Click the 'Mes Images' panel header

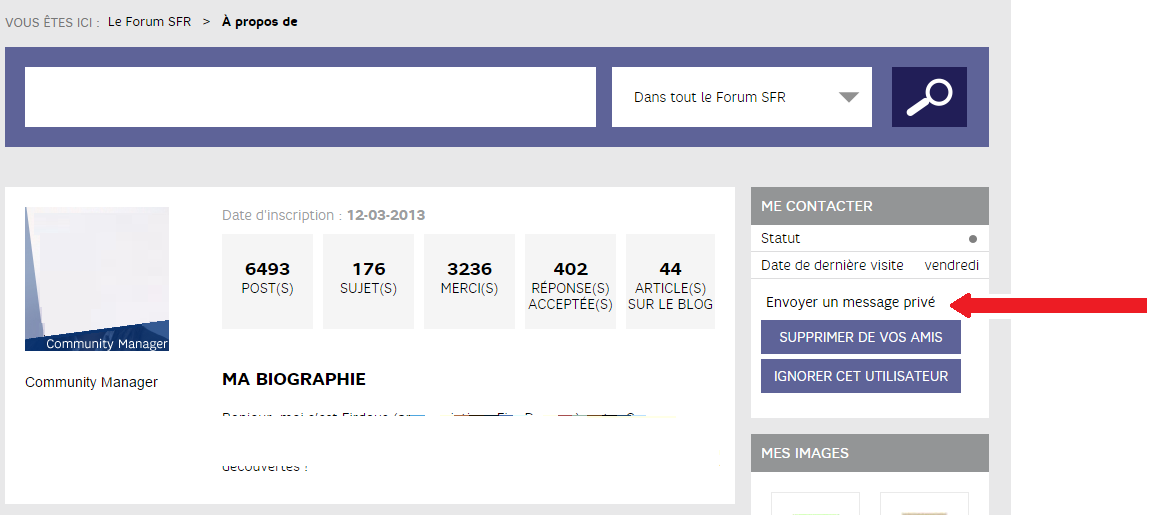(869, 453)
